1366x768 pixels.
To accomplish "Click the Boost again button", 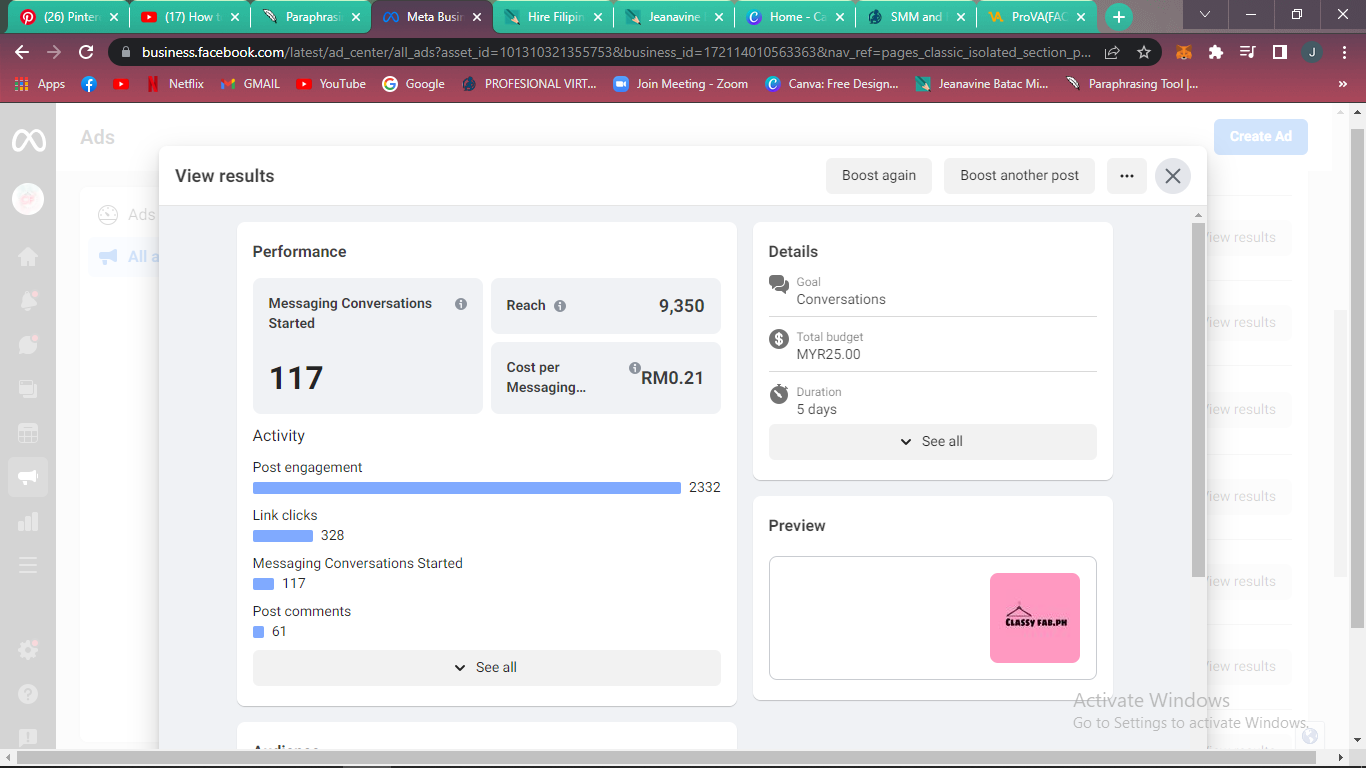I will (879, 176).
